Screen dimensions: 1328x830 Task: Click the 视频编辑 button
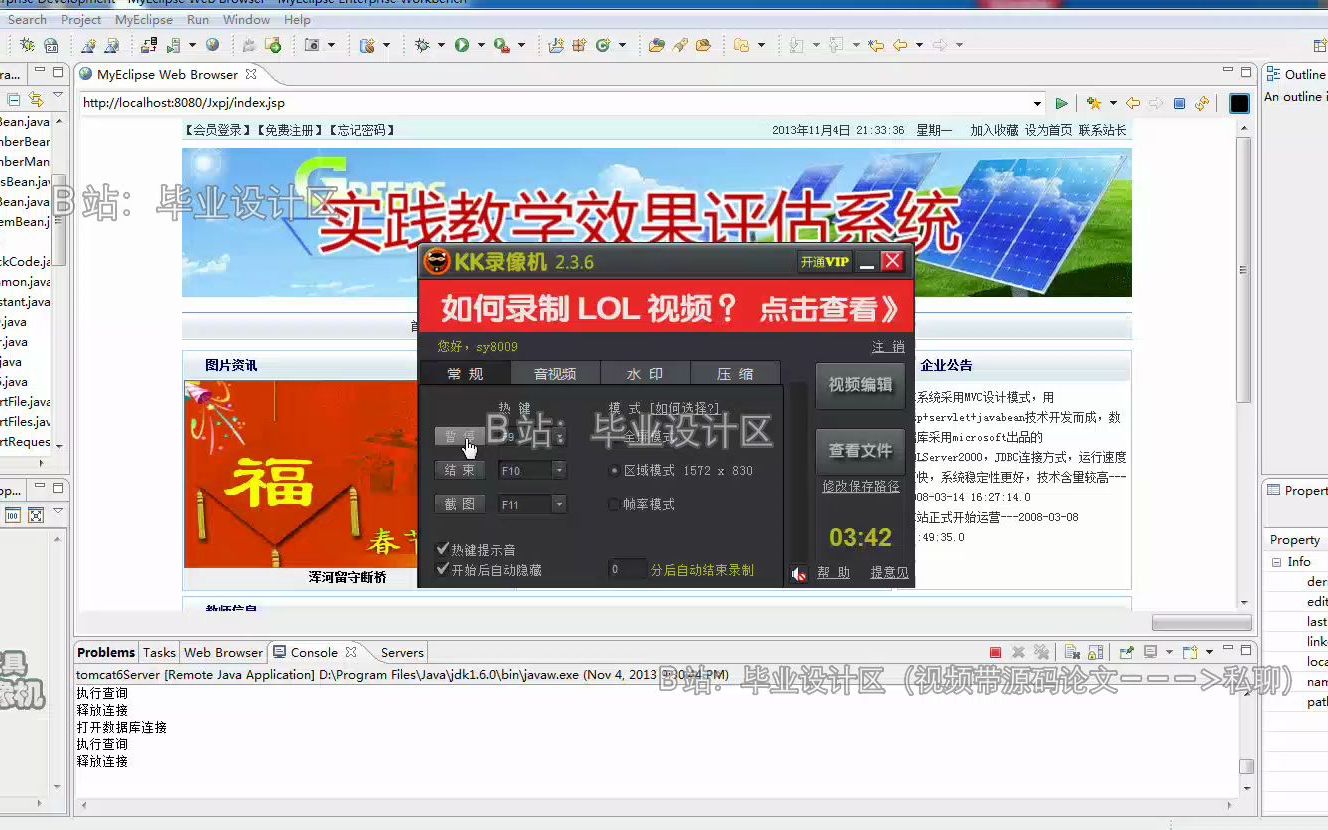(x=860, y=385)
